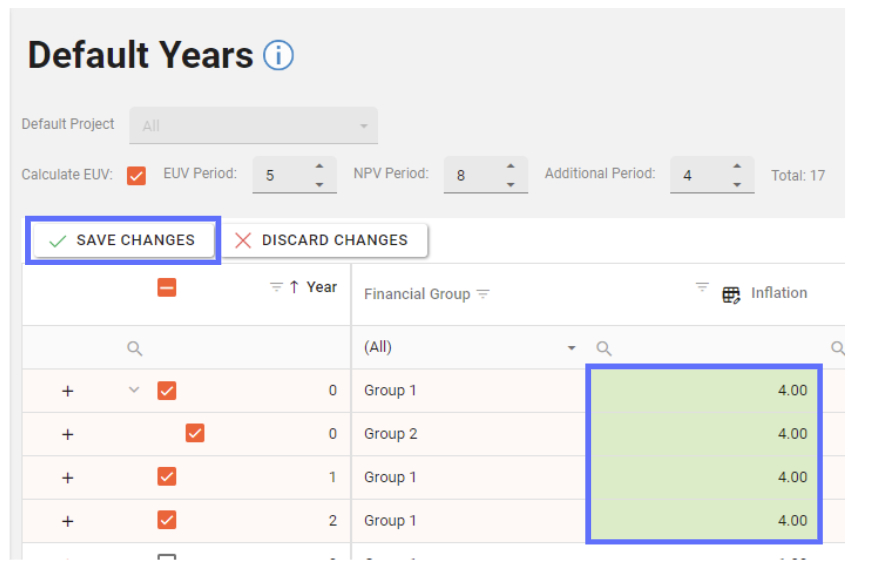Click the Save Changes button
Screen dimensions: 869x582
click(122, 241)
